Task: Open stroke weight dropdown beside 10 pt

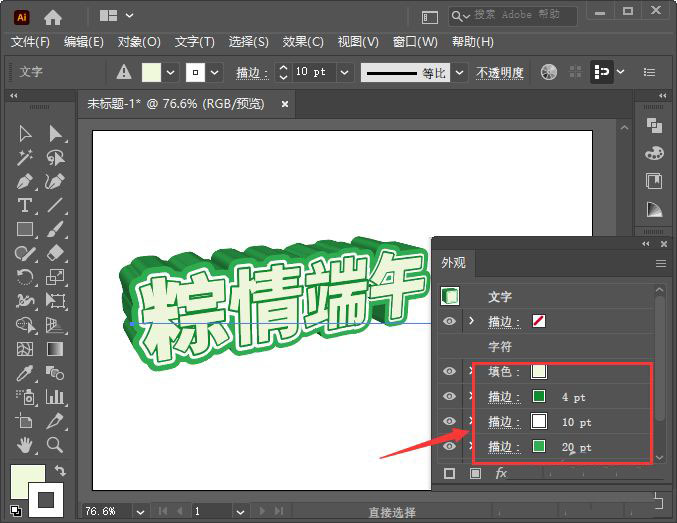Action: click(345, 72)
